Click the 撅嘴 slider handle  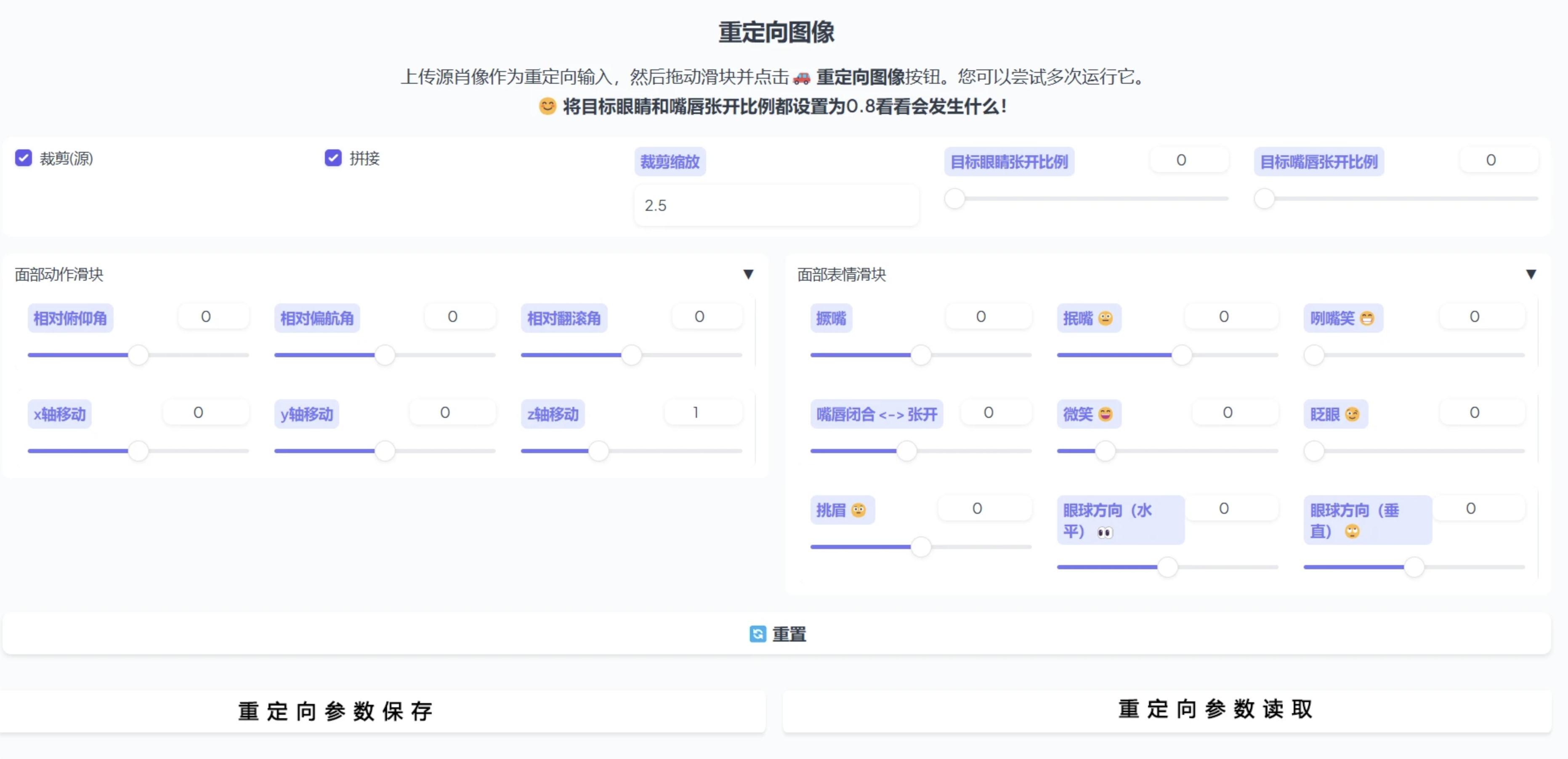921,355
